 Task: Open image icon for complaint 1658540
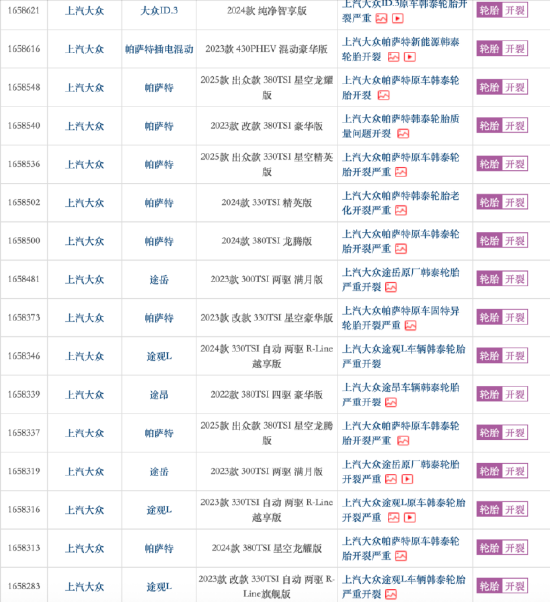tap(403, 134)
